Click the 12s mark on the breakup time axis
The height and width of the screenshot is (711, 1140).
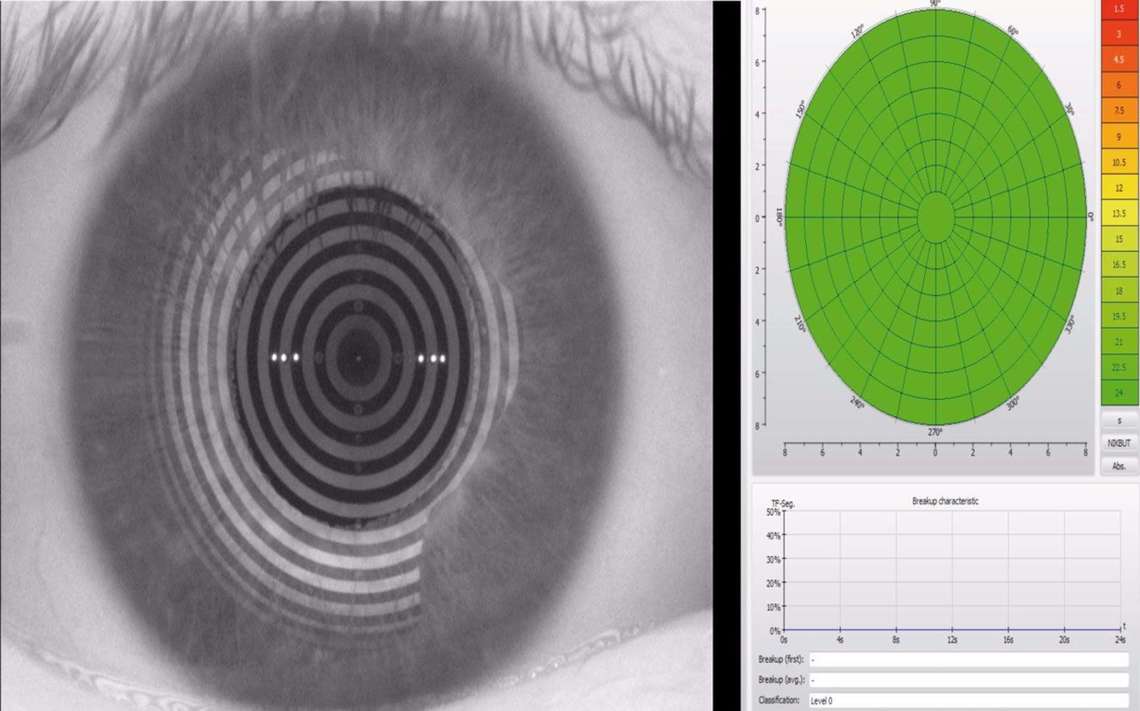952,639
